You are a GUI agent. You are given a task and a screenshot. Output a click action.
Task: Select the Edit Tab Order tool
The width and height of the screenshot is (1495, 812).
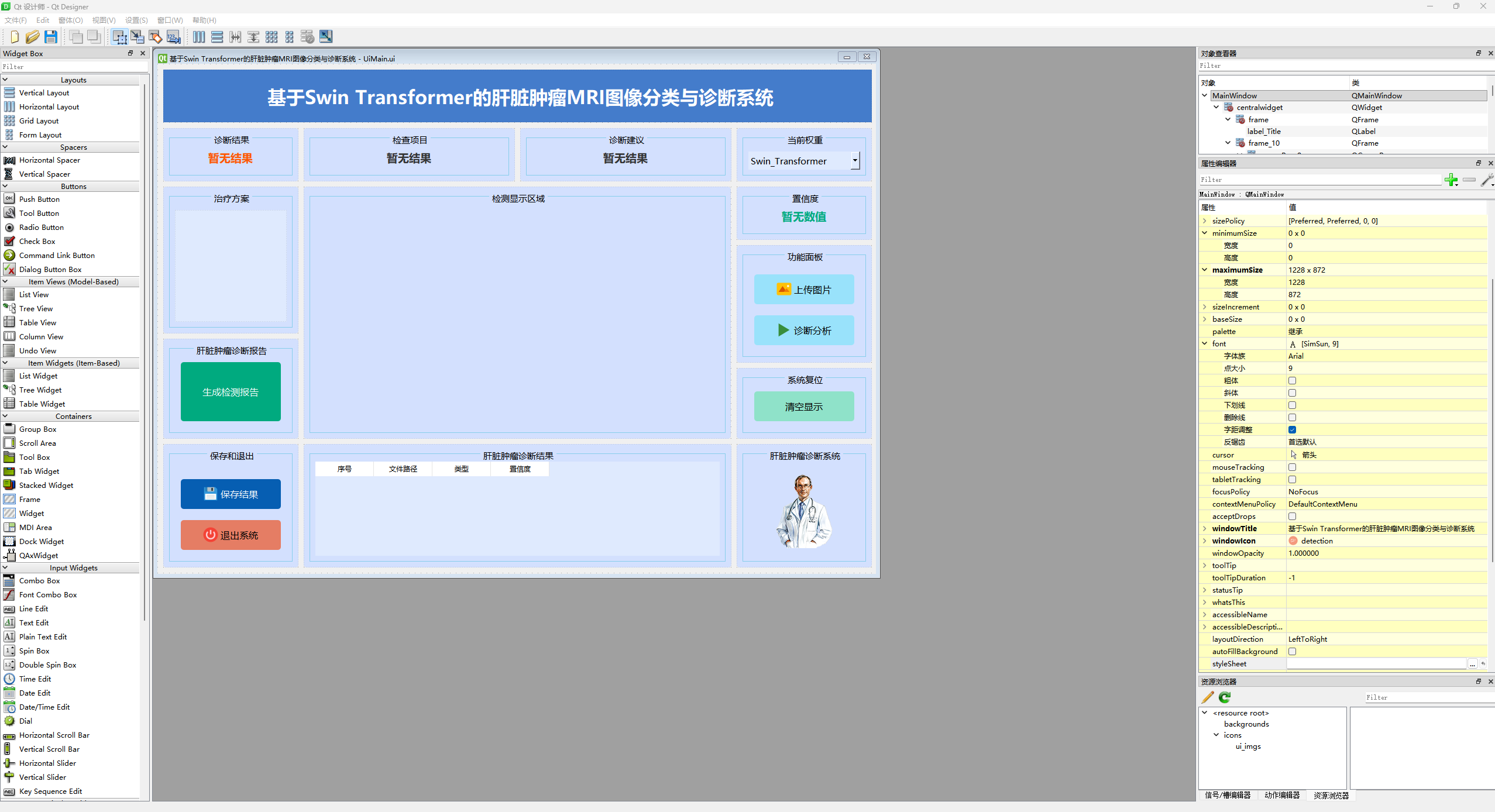[174, 37]
